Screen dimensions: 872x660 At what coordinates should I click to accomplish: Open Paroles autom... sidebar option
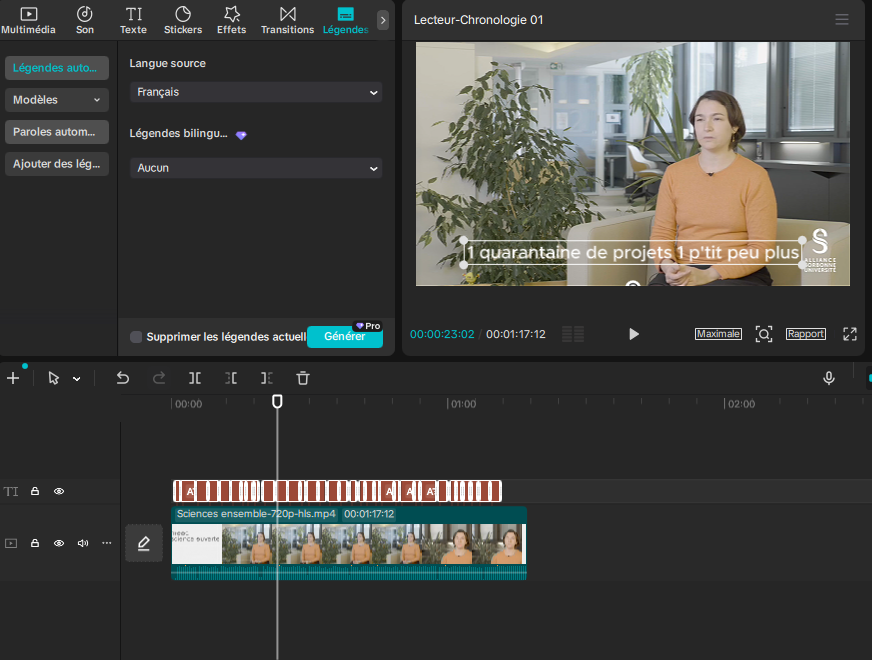[57, 132]
